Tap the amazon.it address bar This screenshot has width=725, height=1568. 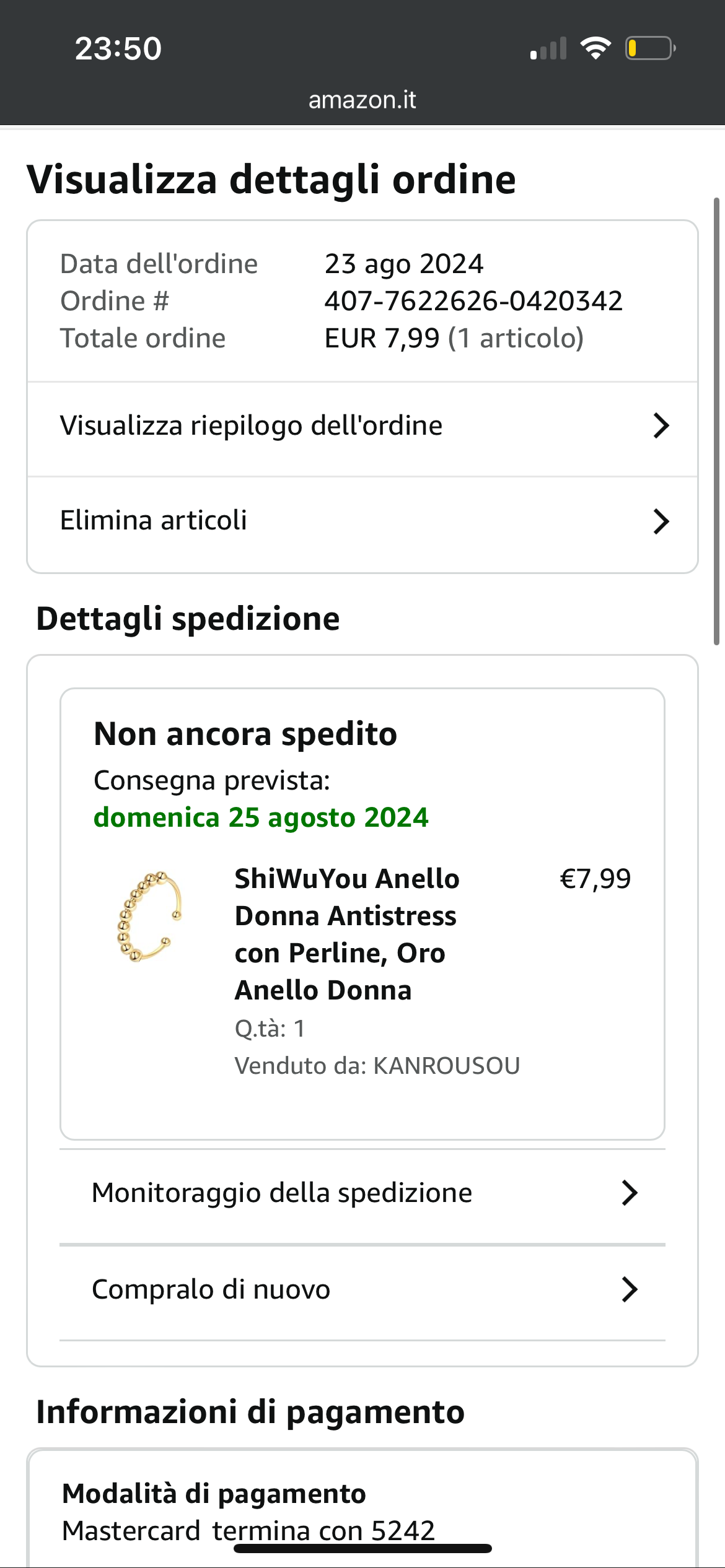[x=362, y=100]
